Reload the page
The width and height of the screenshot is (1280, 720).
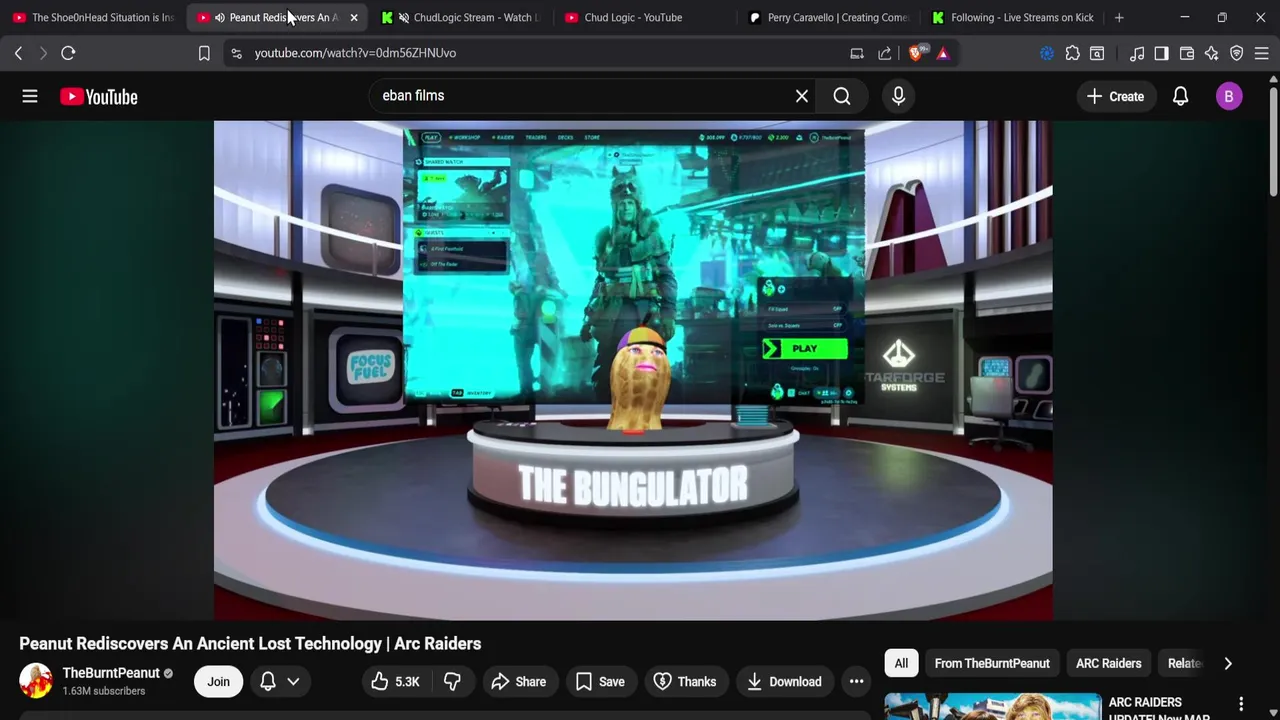[x=68, y=53]
